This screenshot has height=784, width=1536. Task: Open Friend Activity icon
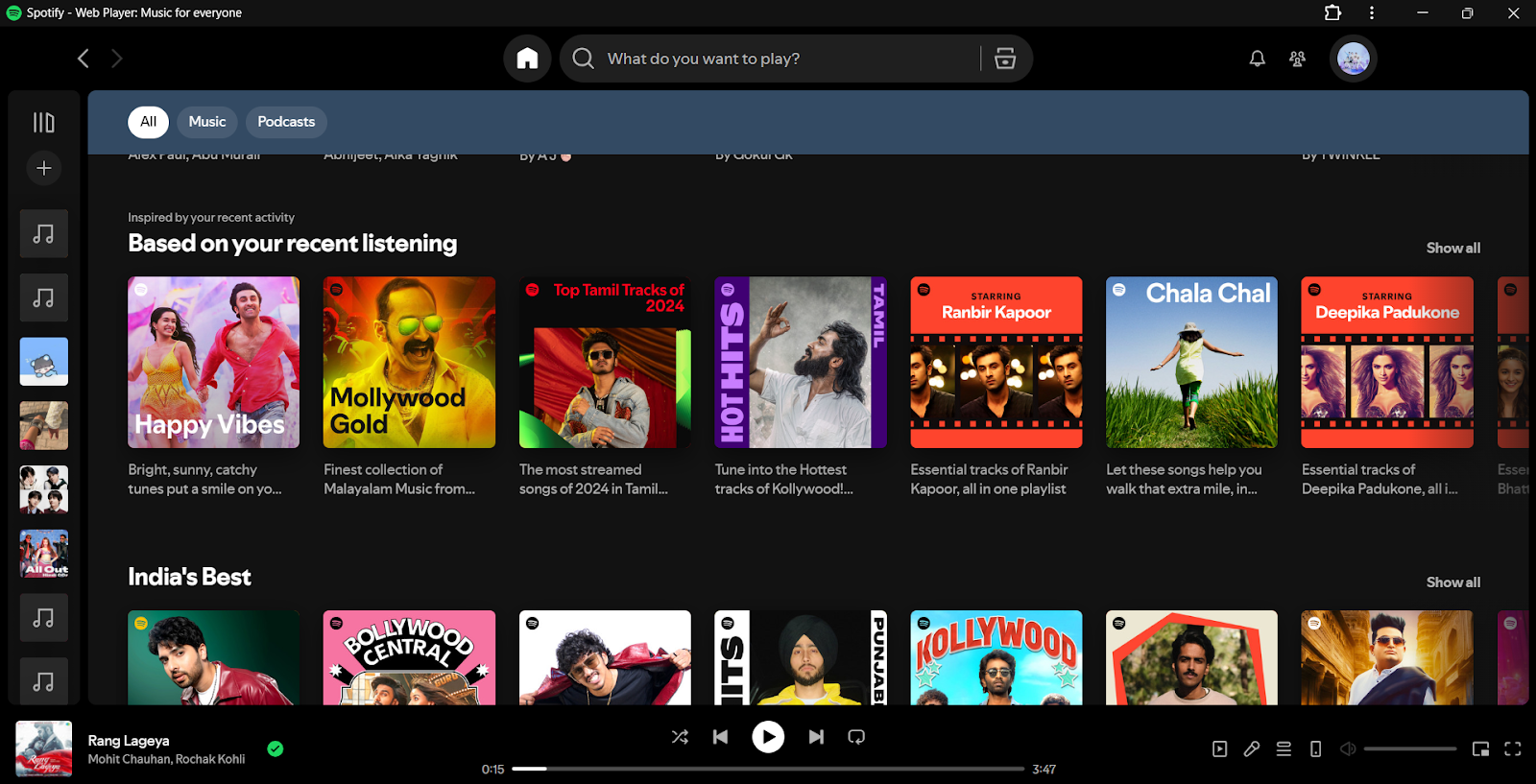(x=1297, y=59)
